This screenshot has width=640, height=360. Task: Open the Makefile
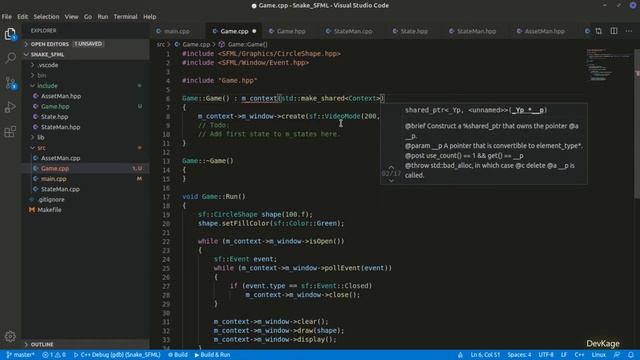[x=86, y=210]
